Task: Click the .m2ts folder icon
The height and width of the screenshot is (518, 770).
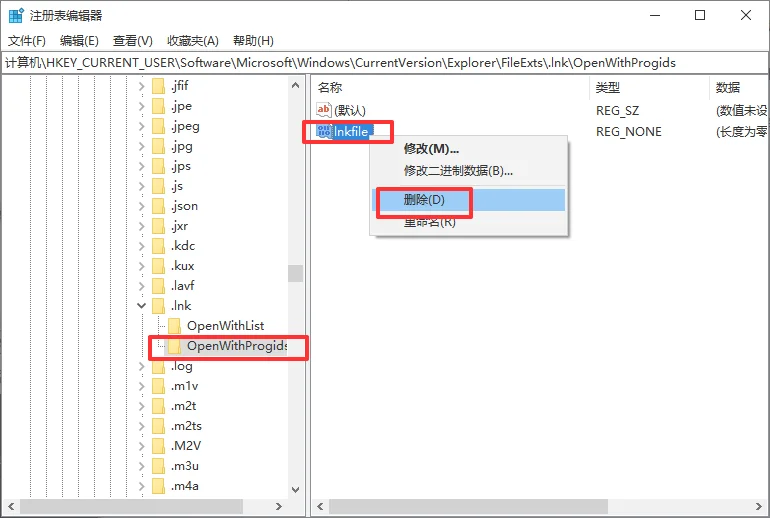Action: [158, 426]
